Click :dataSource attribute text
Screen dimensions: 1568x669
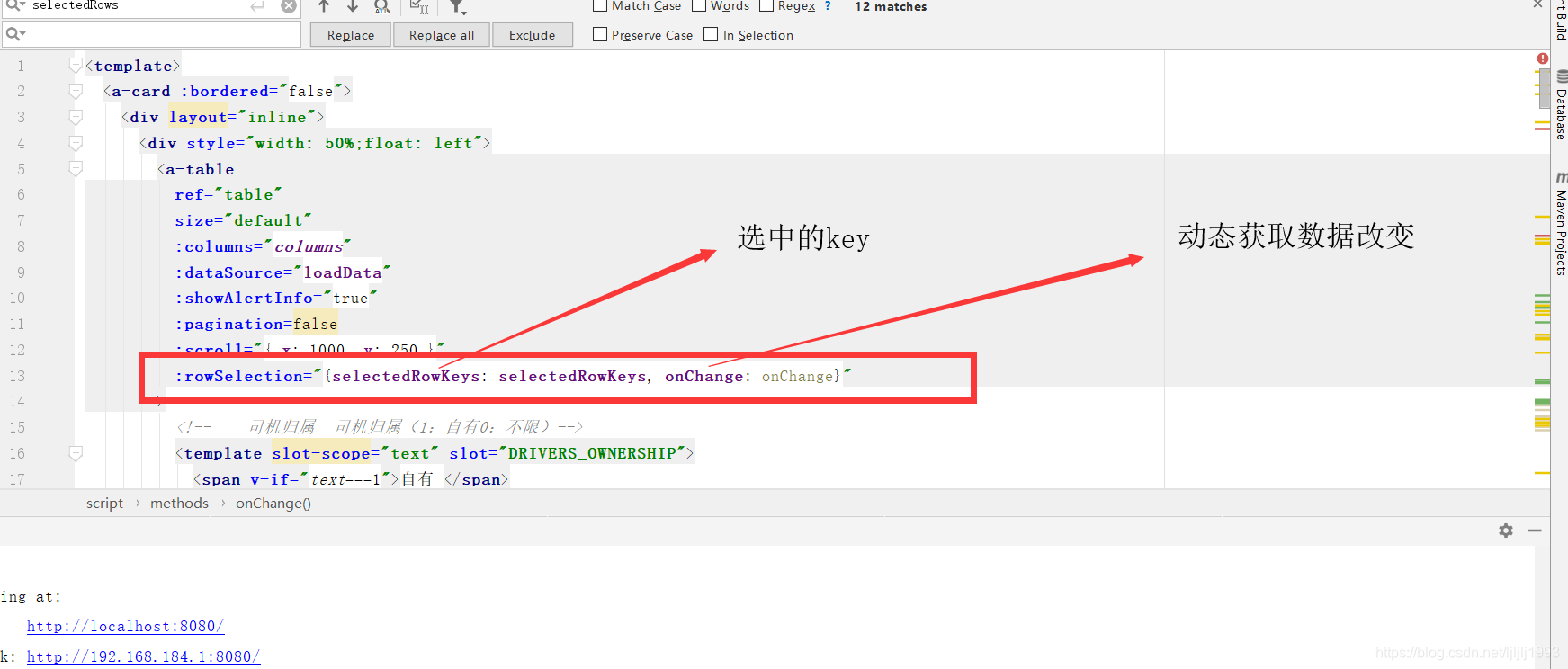(x=234, y=272)
